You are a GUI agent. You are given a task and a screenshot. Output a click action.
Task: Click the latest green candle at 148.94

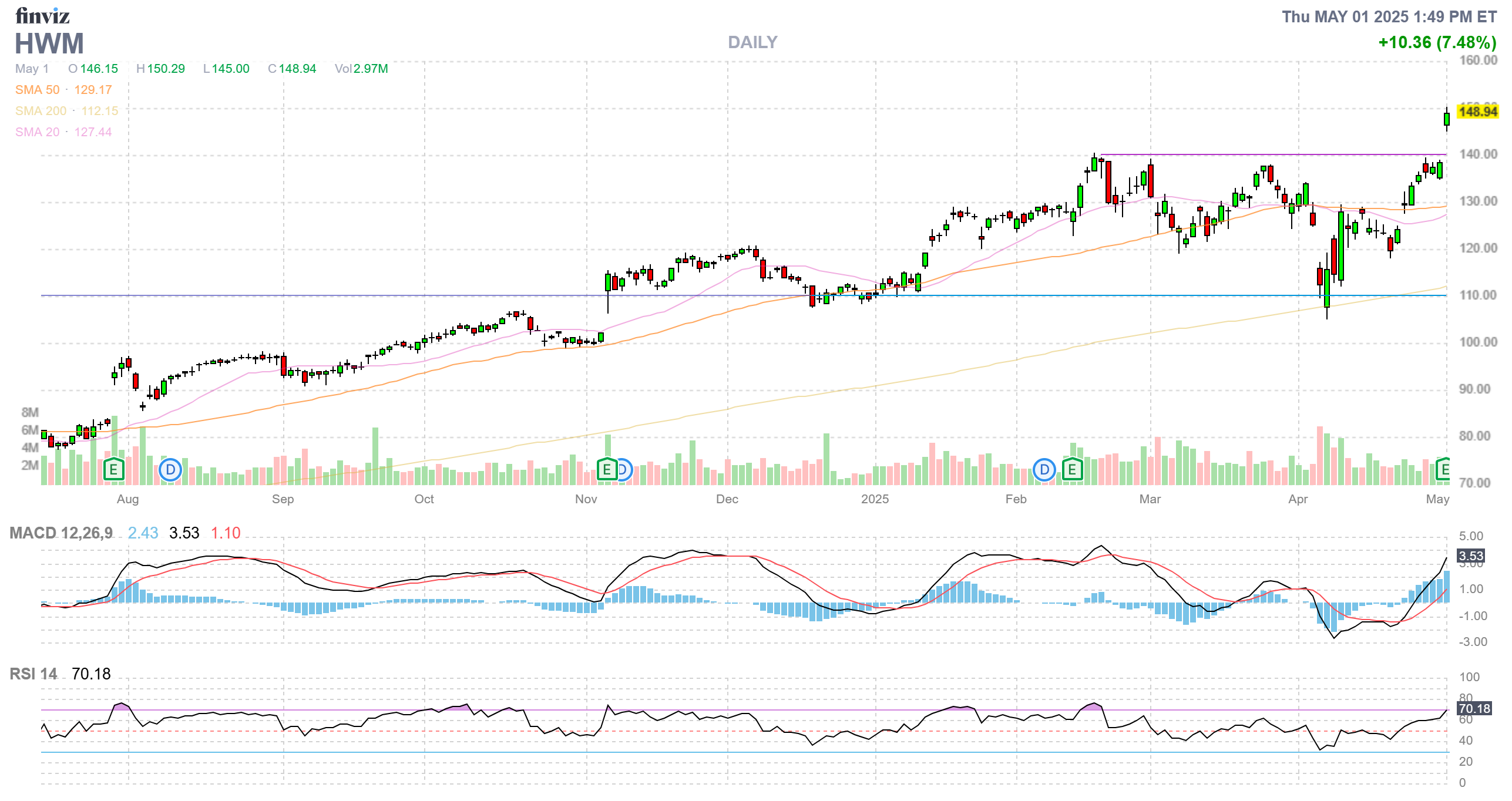coord(1446,119)
